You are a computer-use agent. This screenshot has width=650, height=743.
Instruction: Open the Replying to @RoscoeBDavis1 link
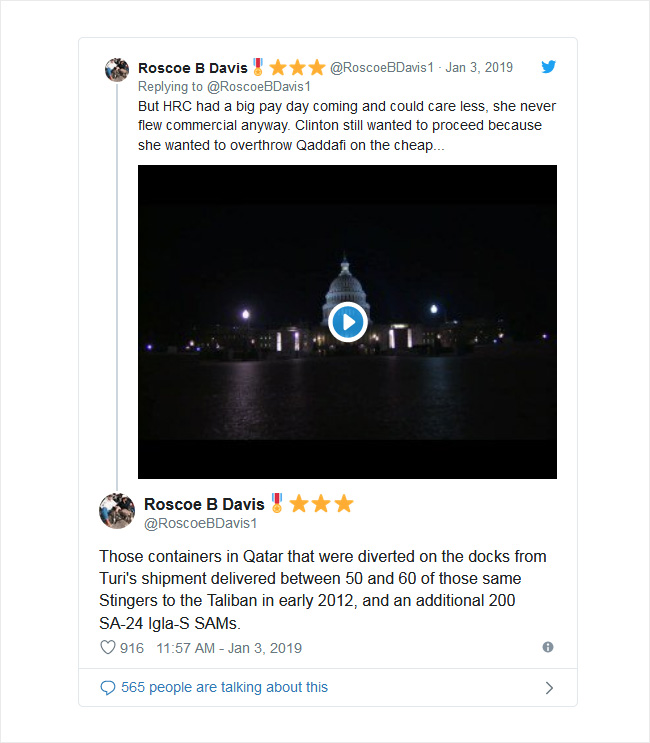(x=224, y=87)
